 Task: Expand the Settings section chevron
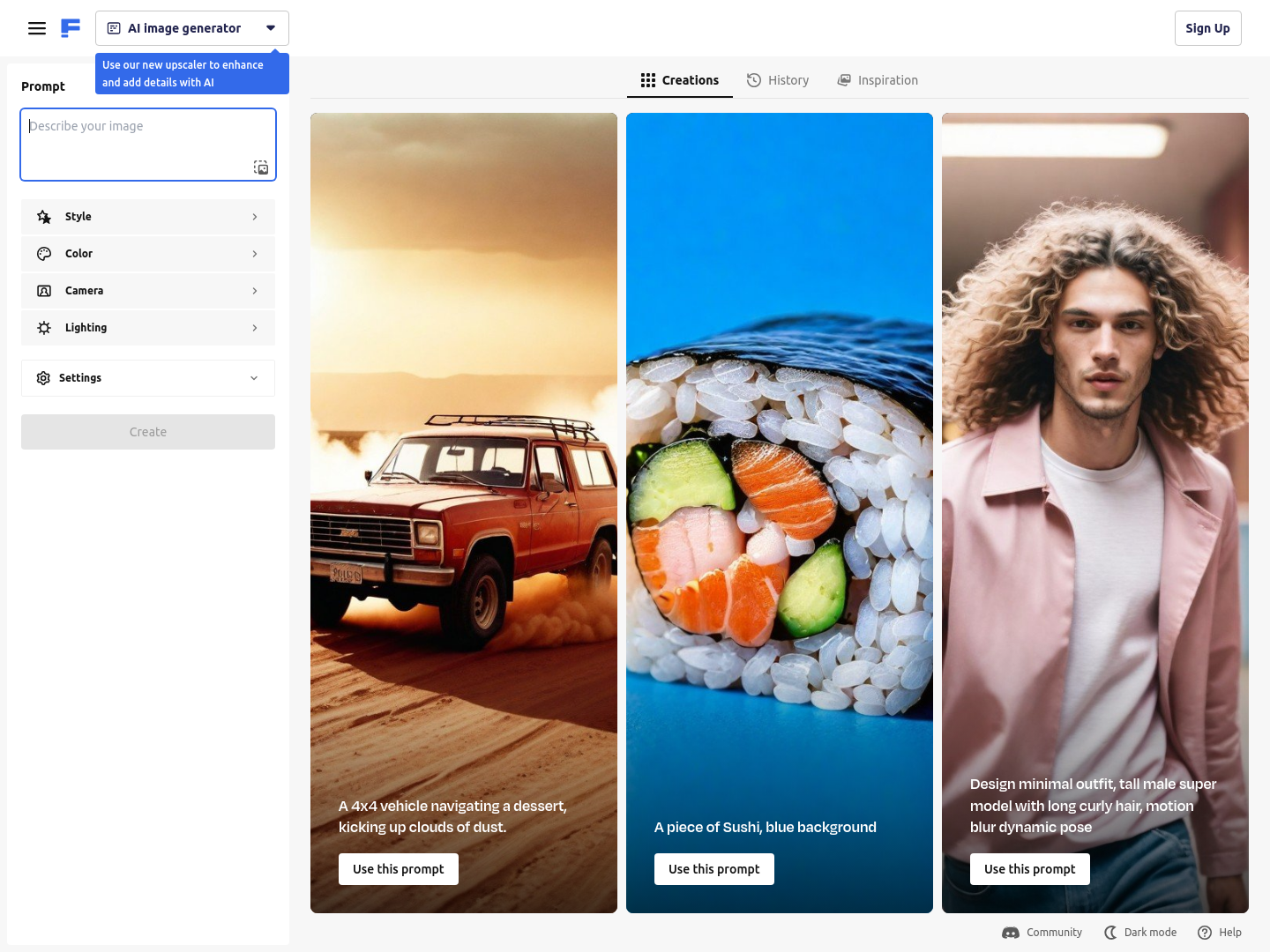[254, 378]
